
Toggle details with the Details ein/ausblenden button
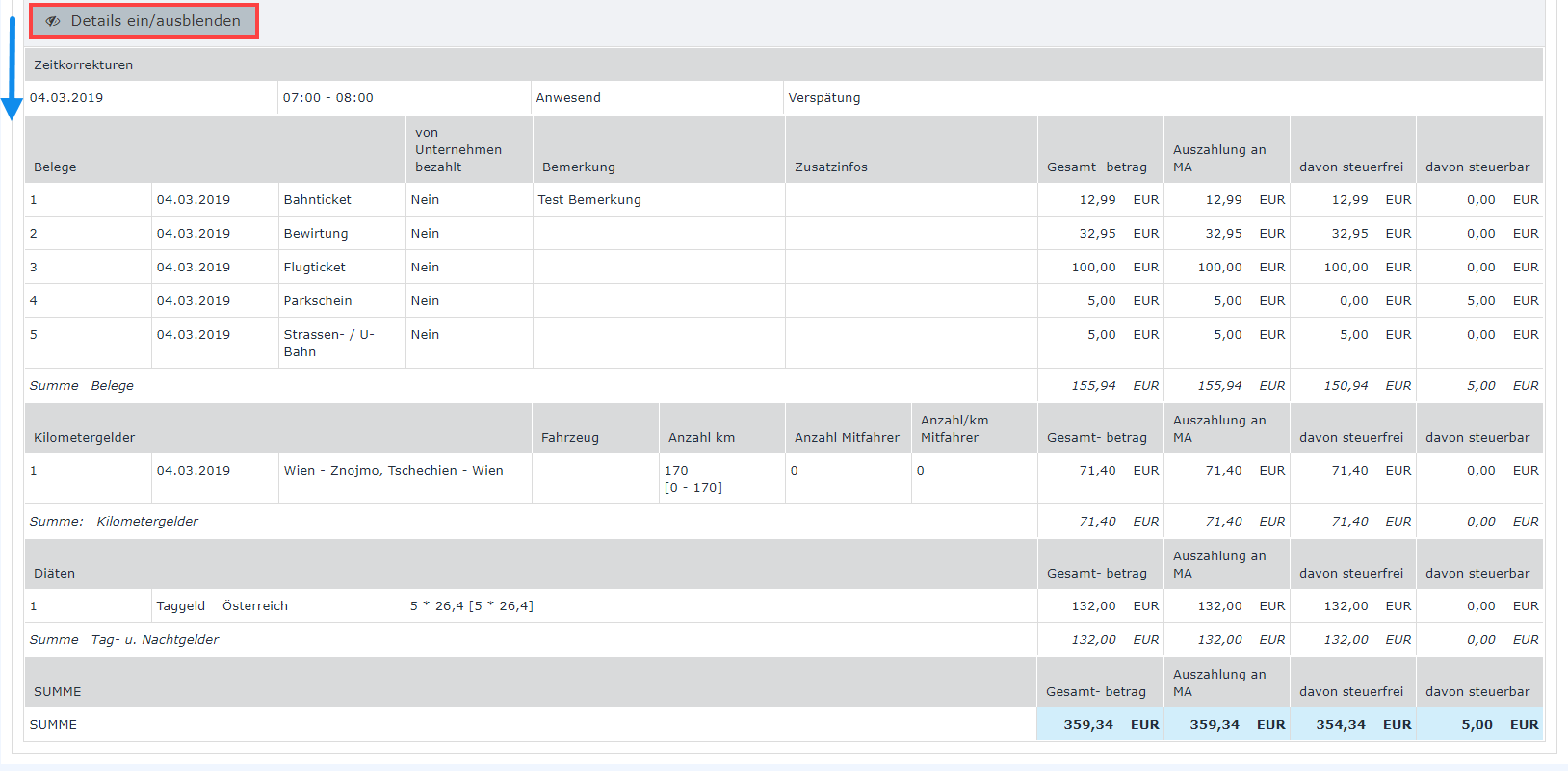(x=144, y=21)
